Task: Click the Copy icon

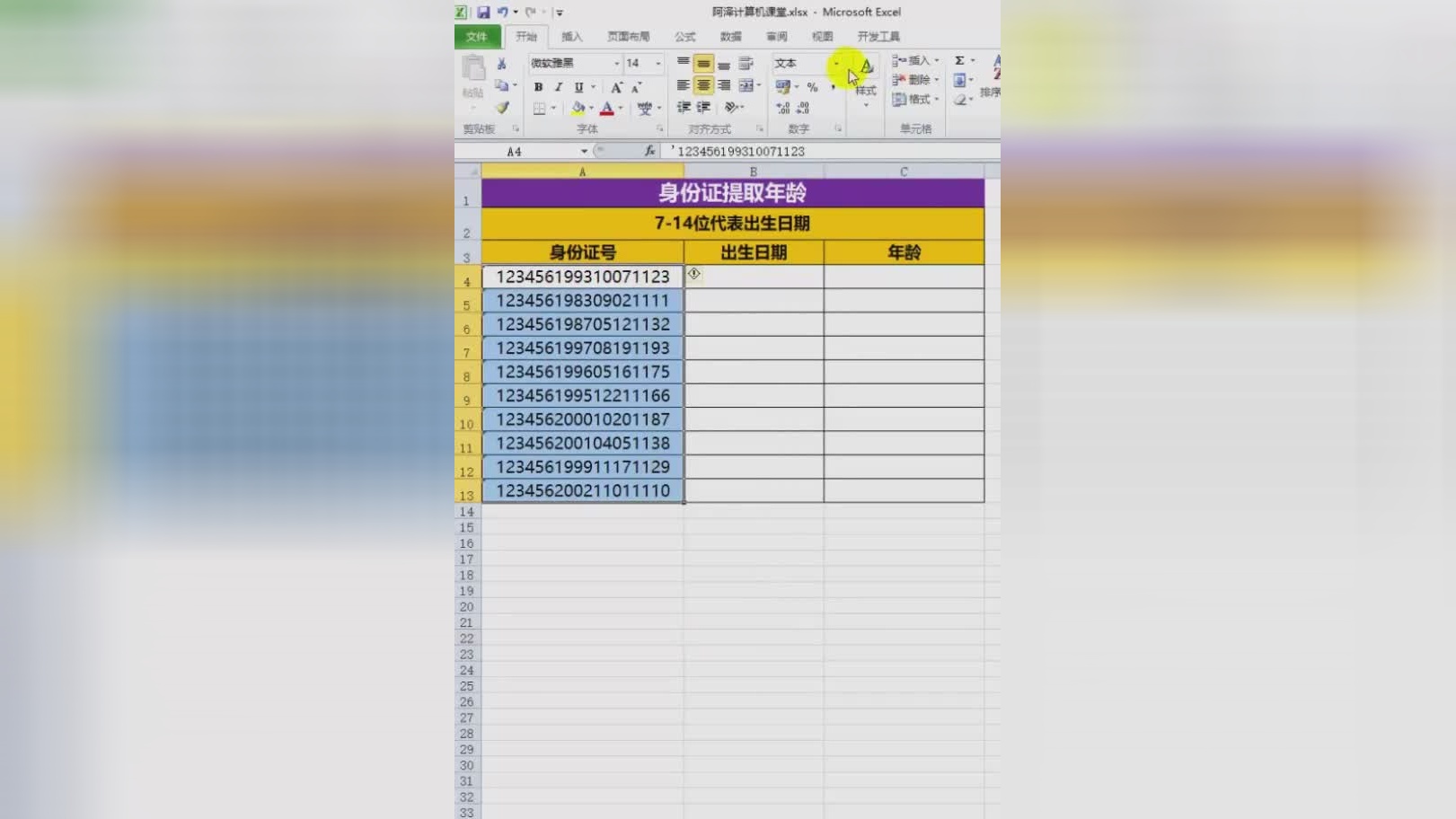Action: tap(502, 85)
